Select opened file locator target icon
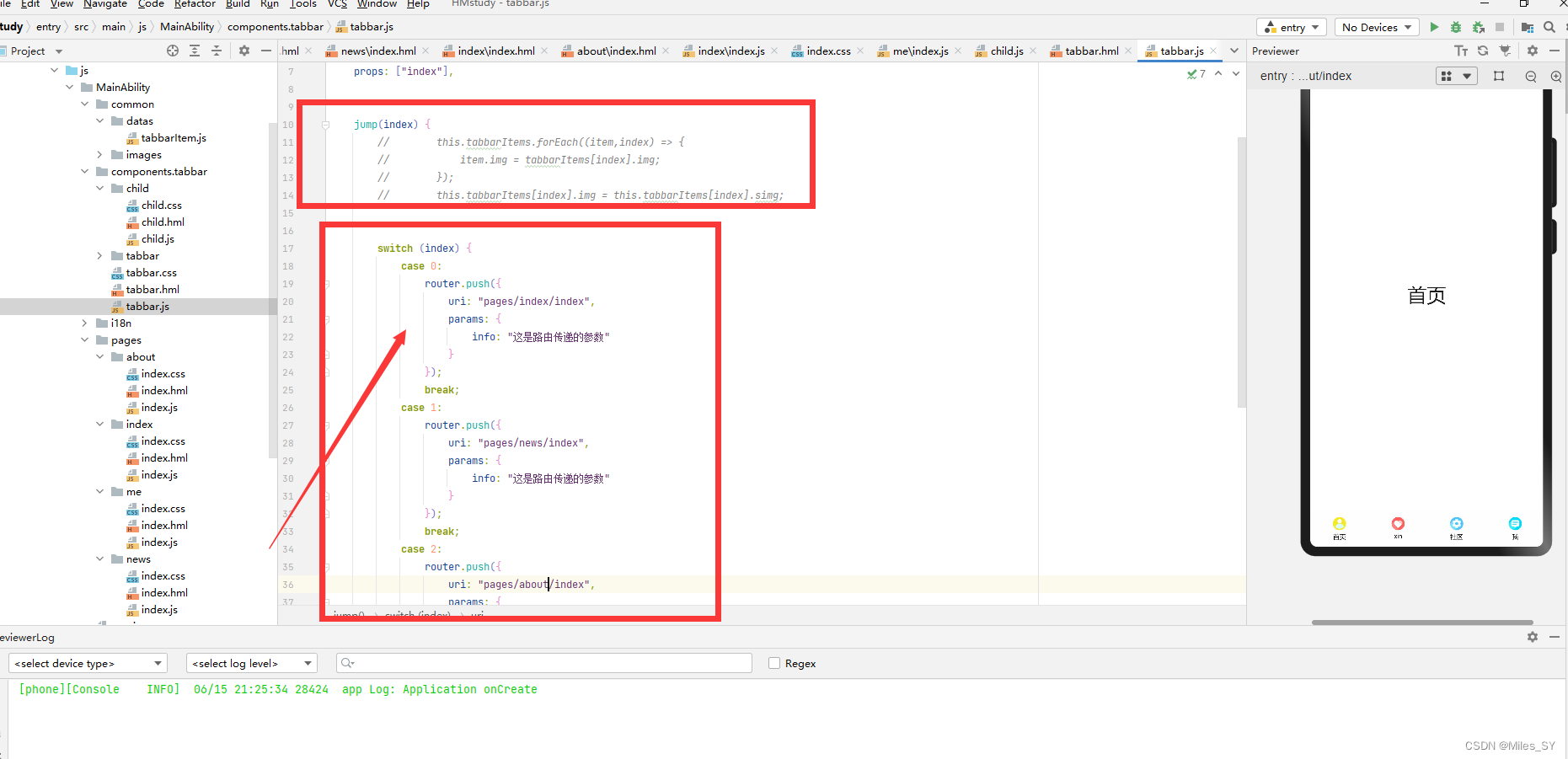Screen dimensions: 1568x759 pyautogui.click(x=173, y=51)
